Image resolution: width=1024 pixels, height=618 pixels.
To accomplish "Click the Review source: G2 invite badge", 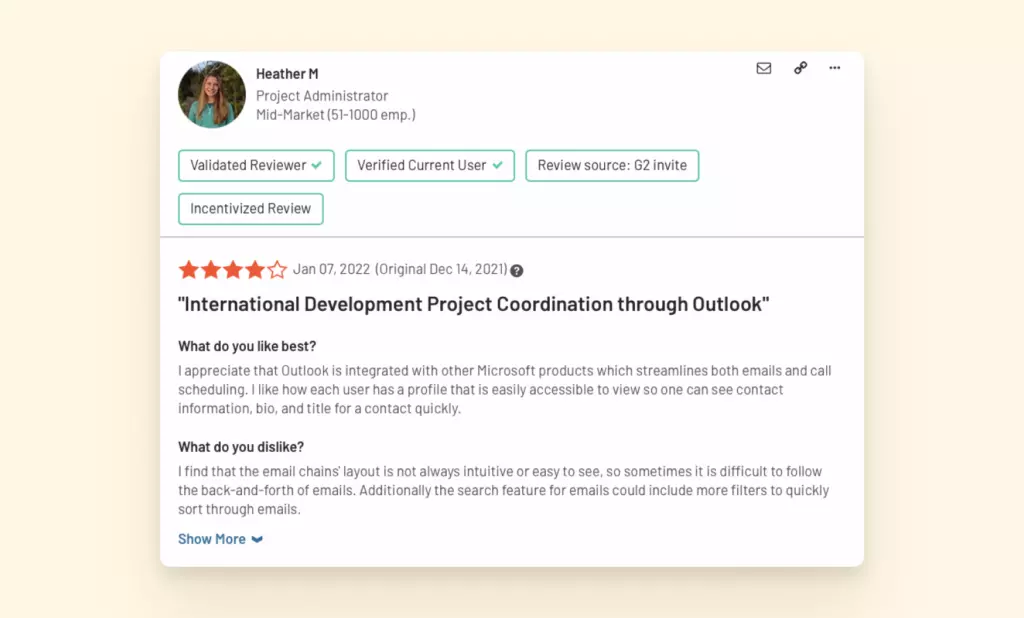I will tap(612, 165).
